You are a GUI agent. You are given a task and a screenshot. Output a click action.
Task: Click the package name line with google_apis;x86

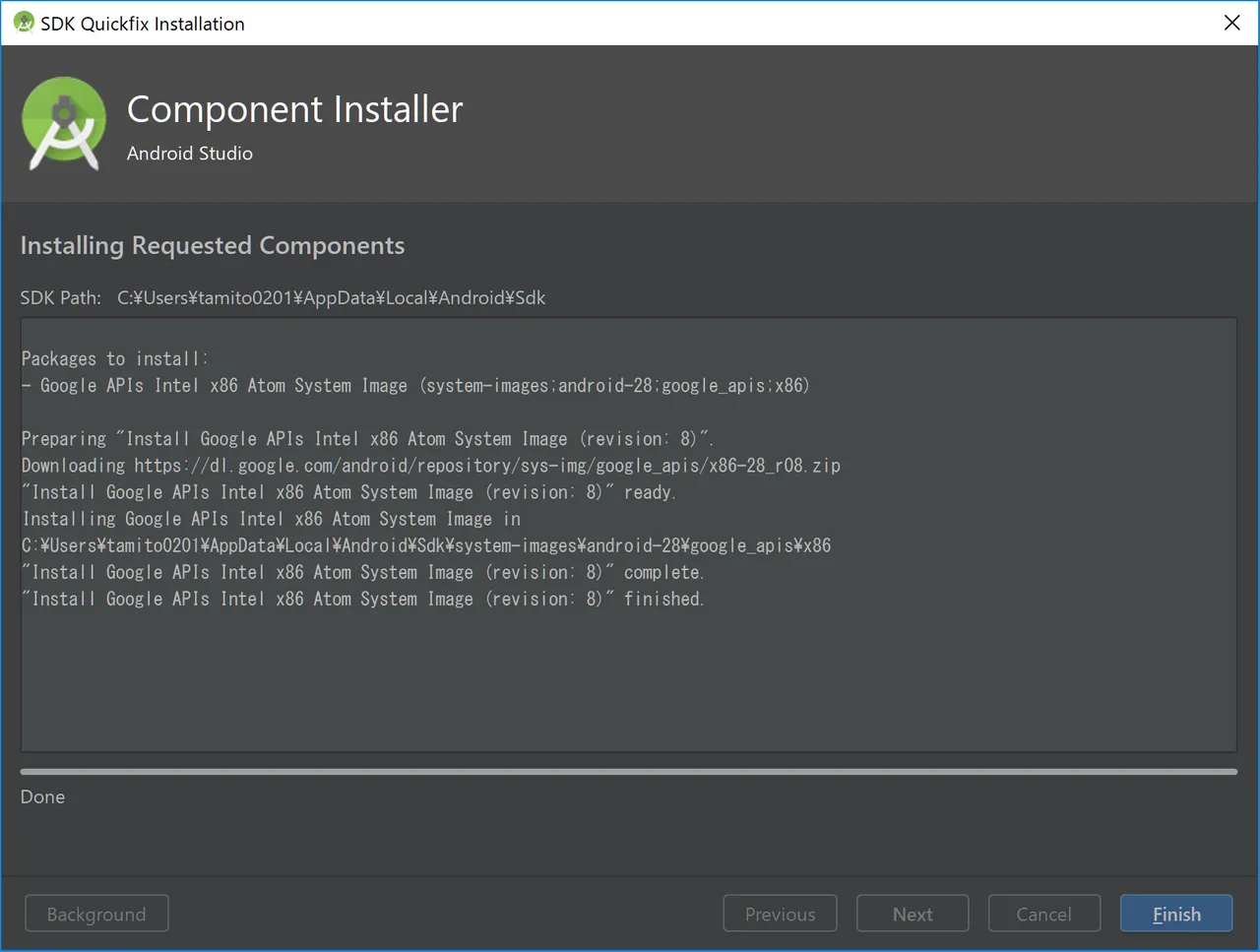point(415,385)
